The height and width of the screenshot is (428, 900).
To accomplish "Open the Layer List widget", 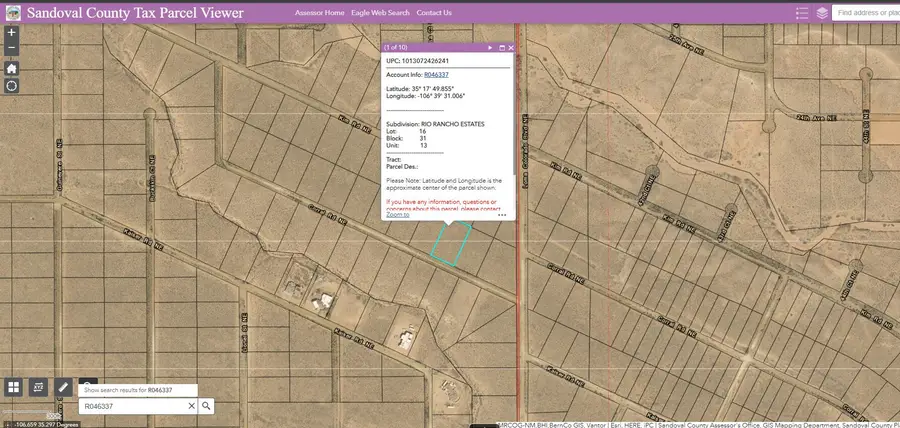I will 822,13.
